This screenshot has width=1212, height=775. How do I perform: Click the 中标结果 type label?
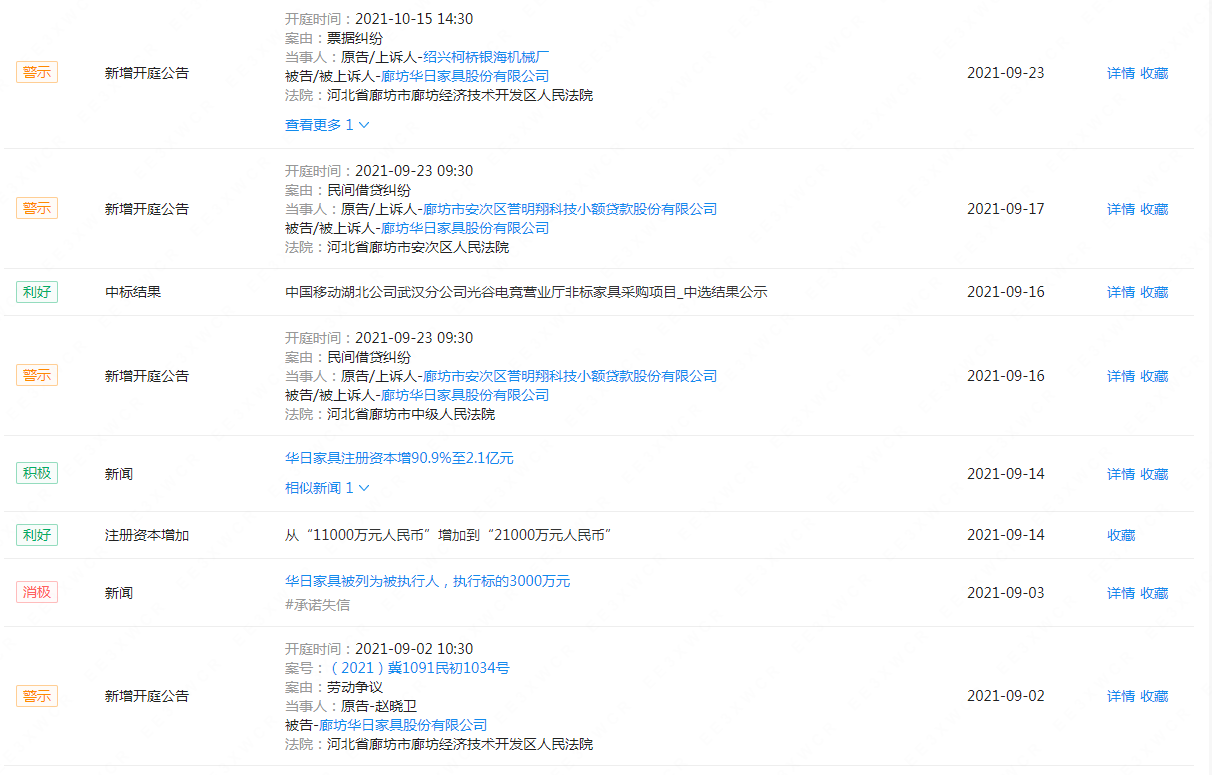[133, 292]
